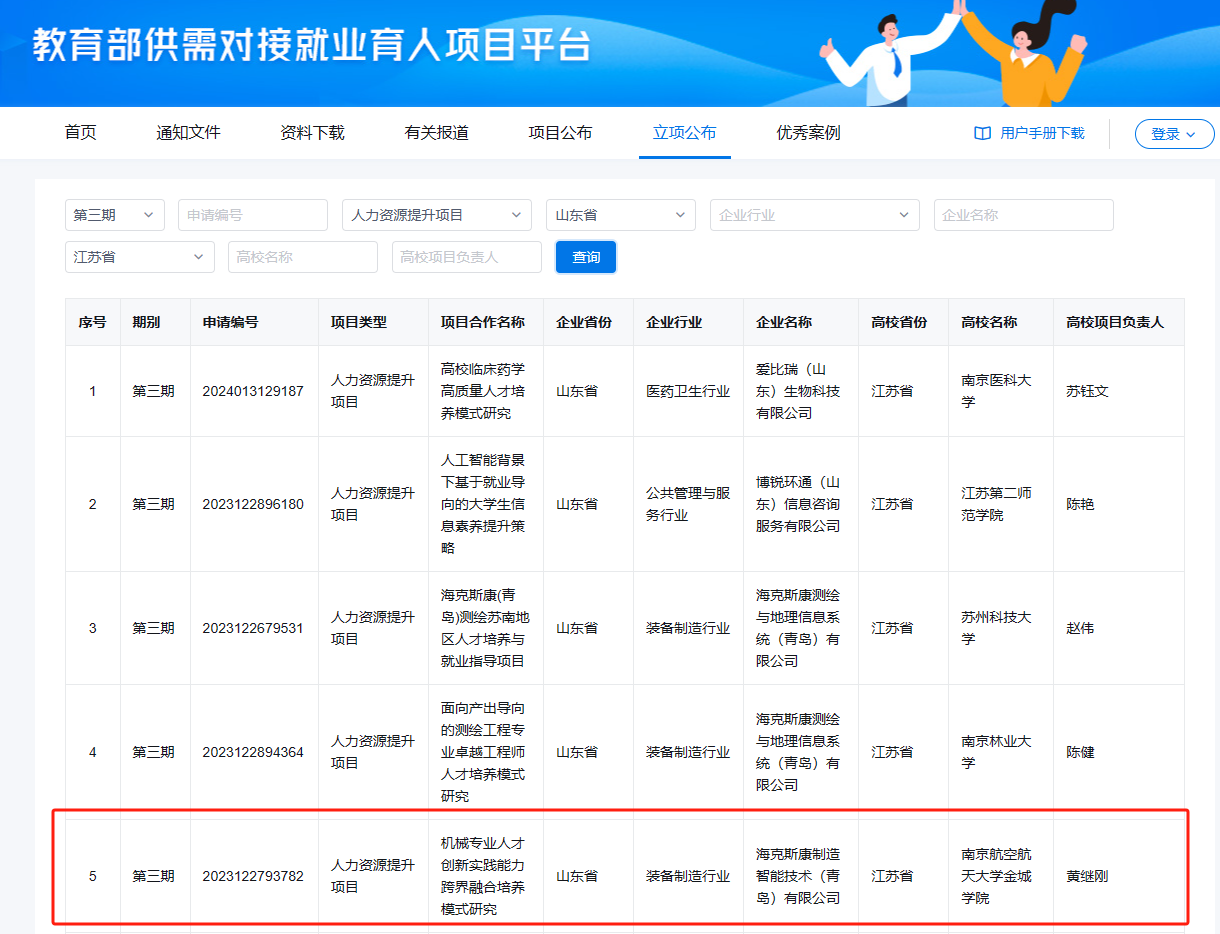1220x934 pixels.
Task: Expand the 山东省 enterprise province dropdown
Action: [x=621, y=215]
